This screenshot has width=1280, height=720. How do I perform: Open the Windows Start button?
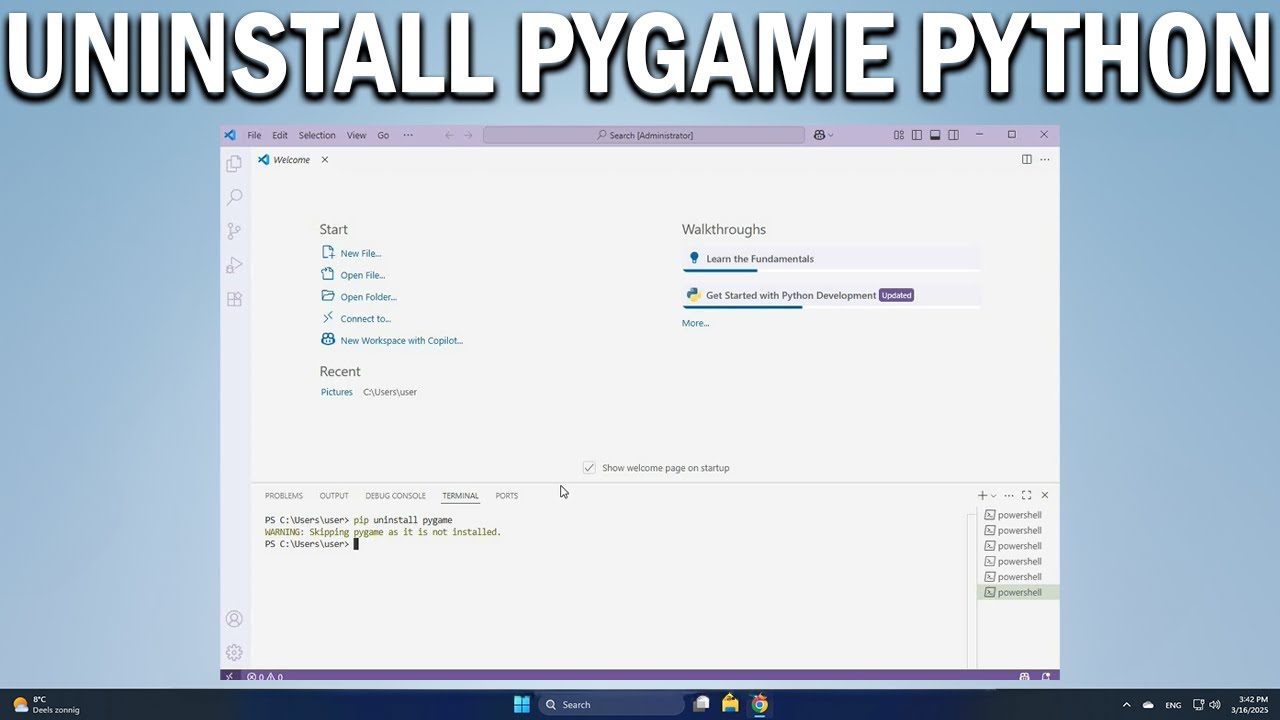[521, 704]
